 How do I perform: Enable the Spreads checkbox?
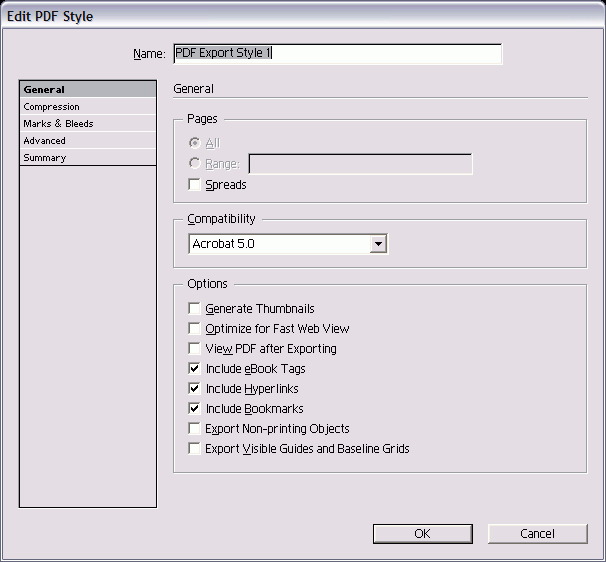pyautogui.click(x=195, y=185)
